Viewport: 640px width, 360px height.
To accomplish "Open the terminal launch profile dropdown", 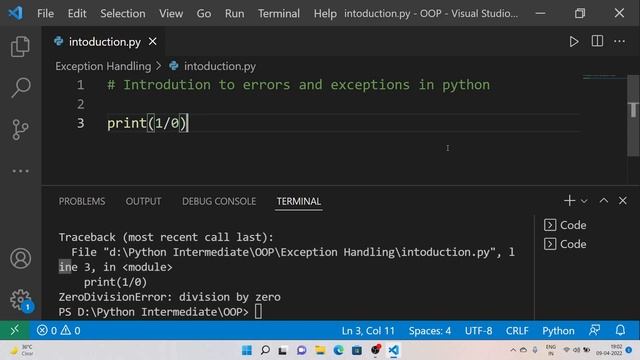I will pos(584,201).
